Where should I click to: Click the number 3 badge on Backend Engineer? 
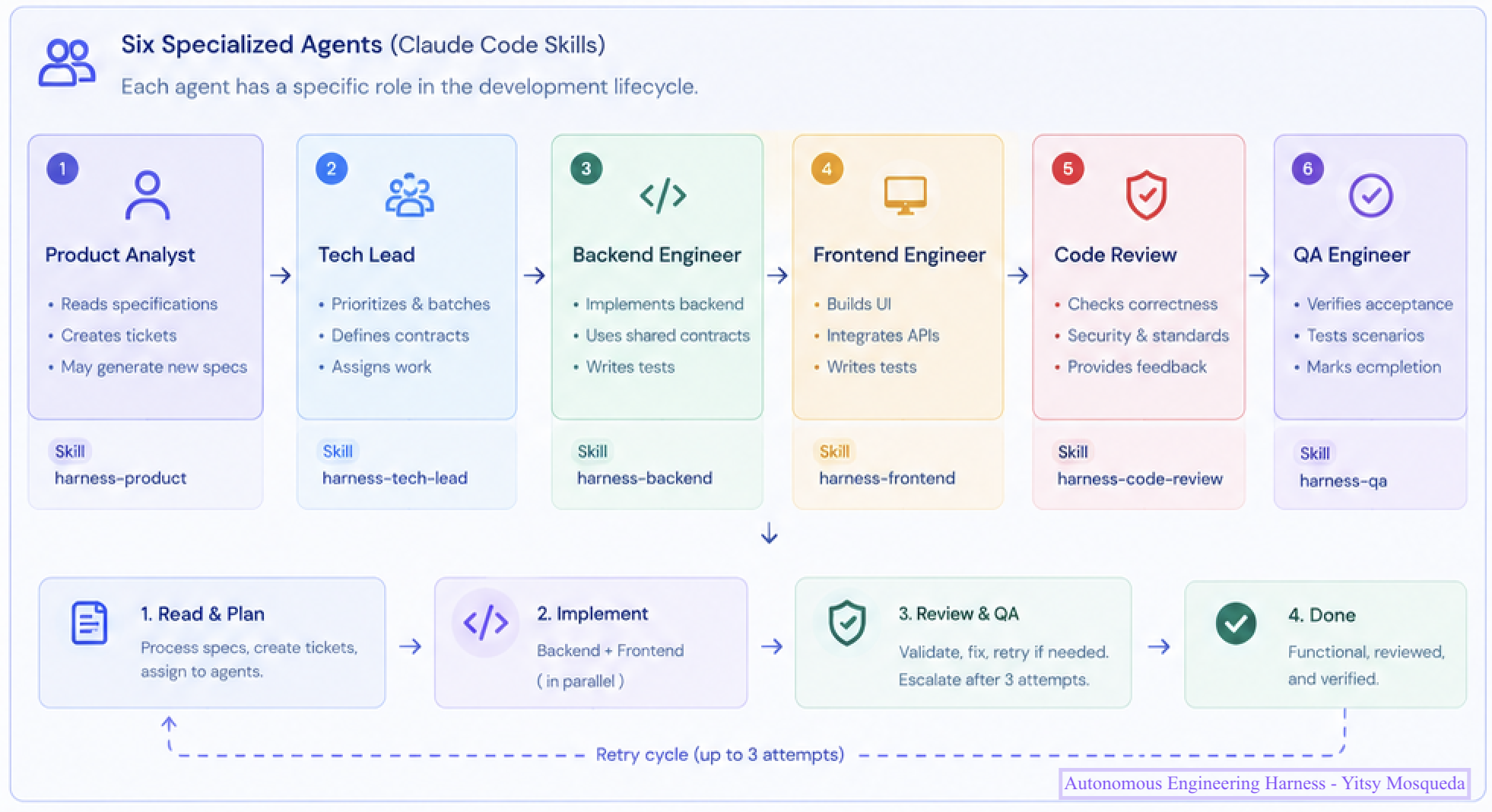[x=586, y=168]
